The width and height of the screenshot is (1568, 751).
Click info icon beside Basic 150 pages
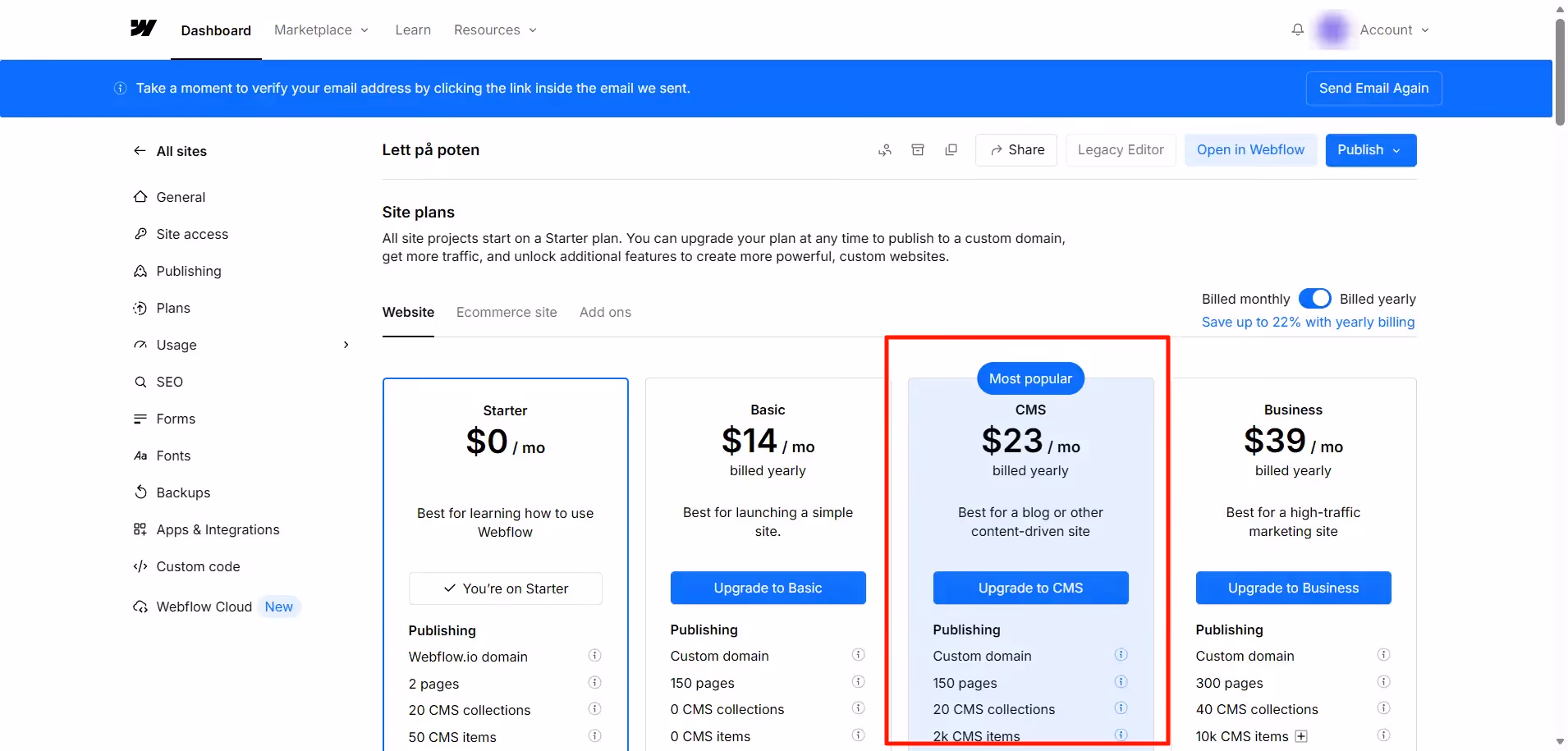[858, 681]
